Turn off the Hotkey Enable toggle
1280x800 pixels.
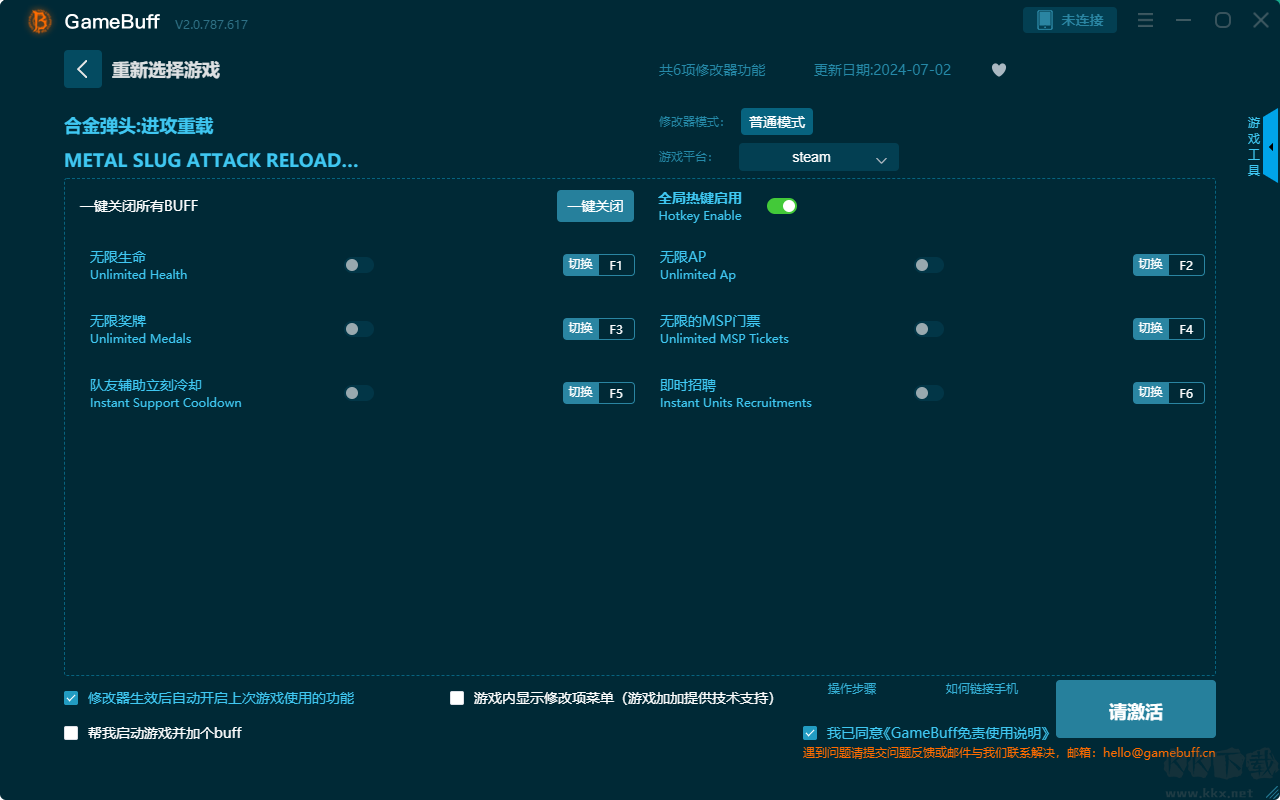782,206
